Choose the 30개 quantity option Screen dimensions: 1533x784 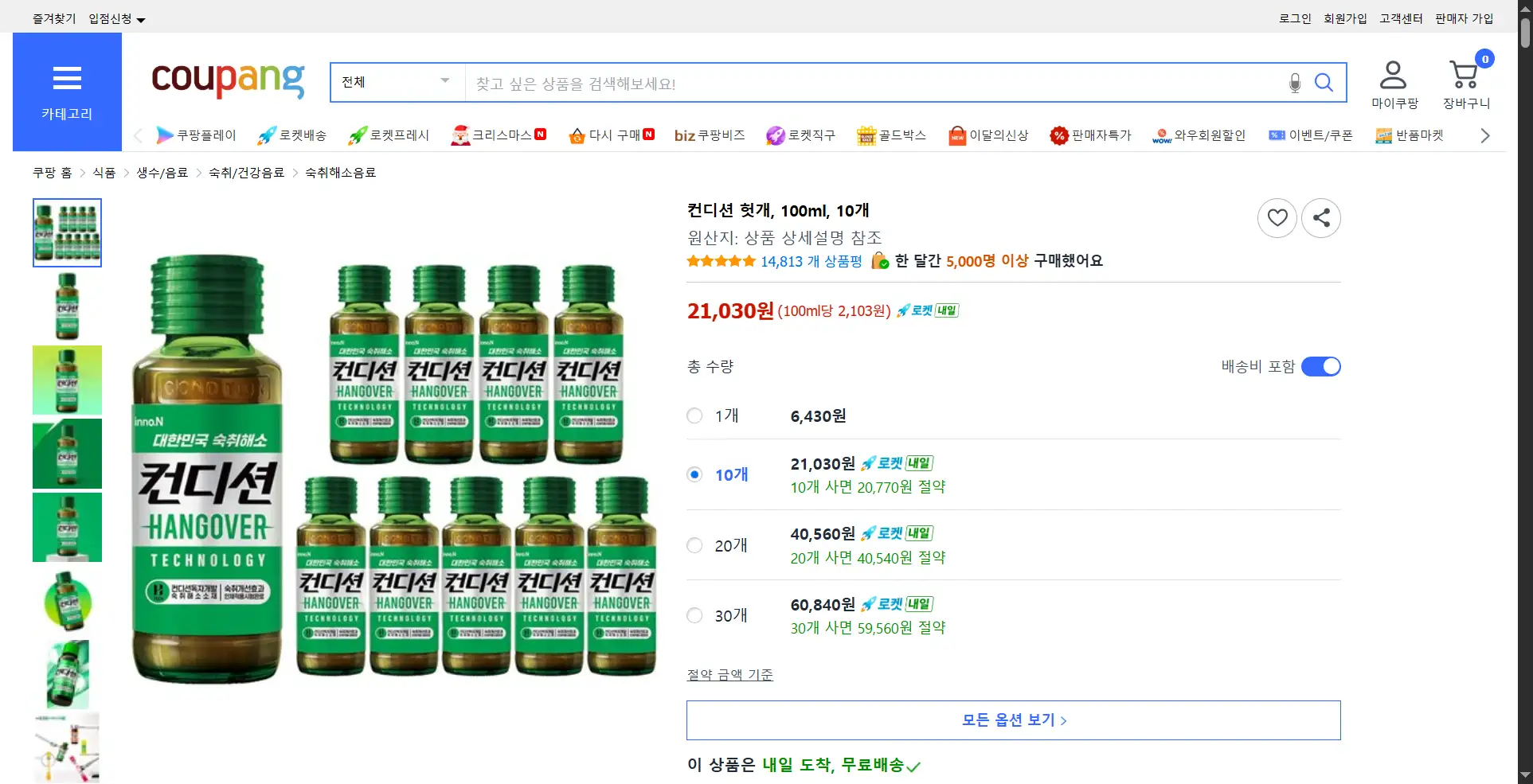(x=694, y=615)
